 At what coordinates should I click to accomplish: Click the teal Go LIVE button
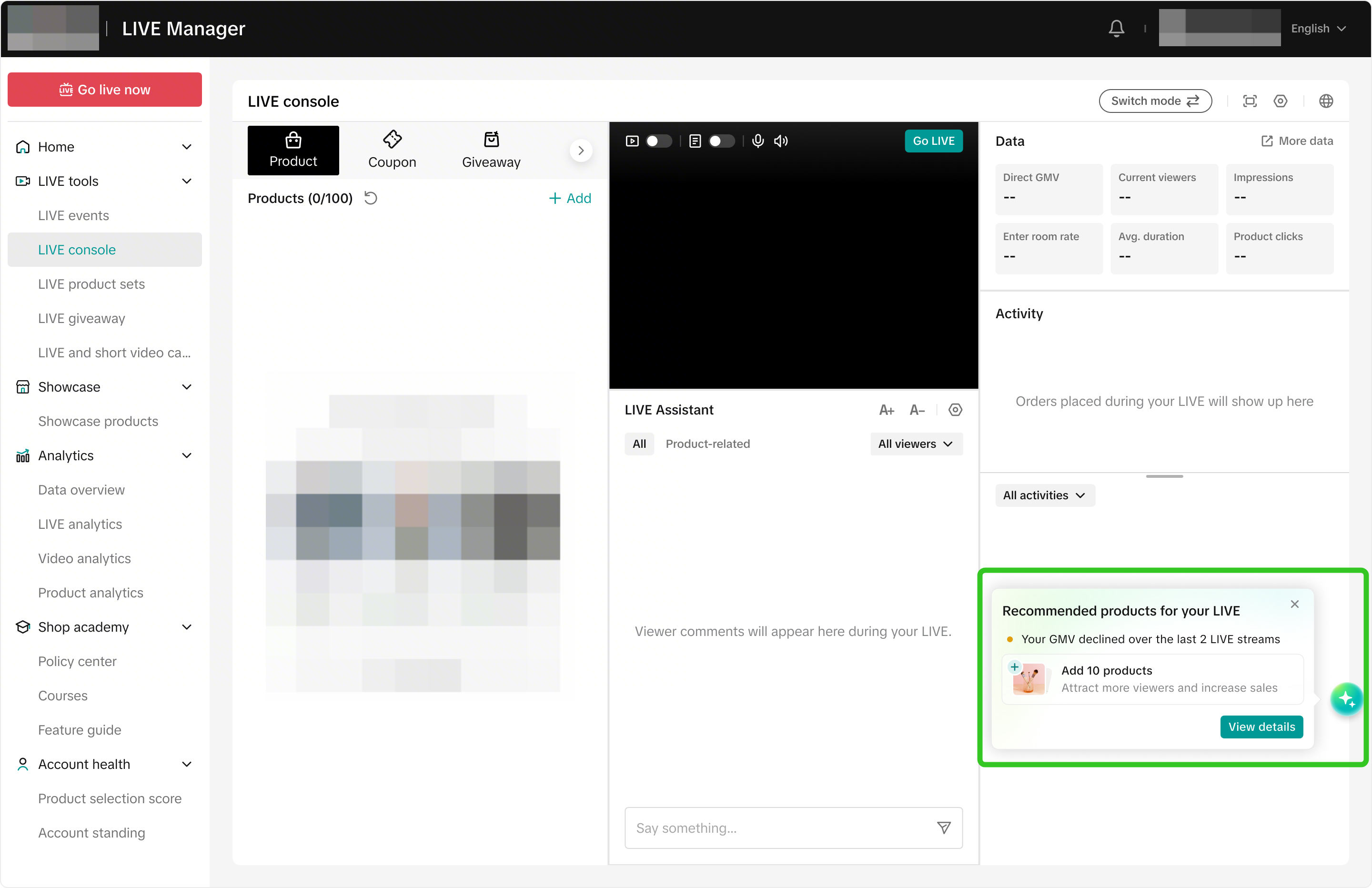933,141
